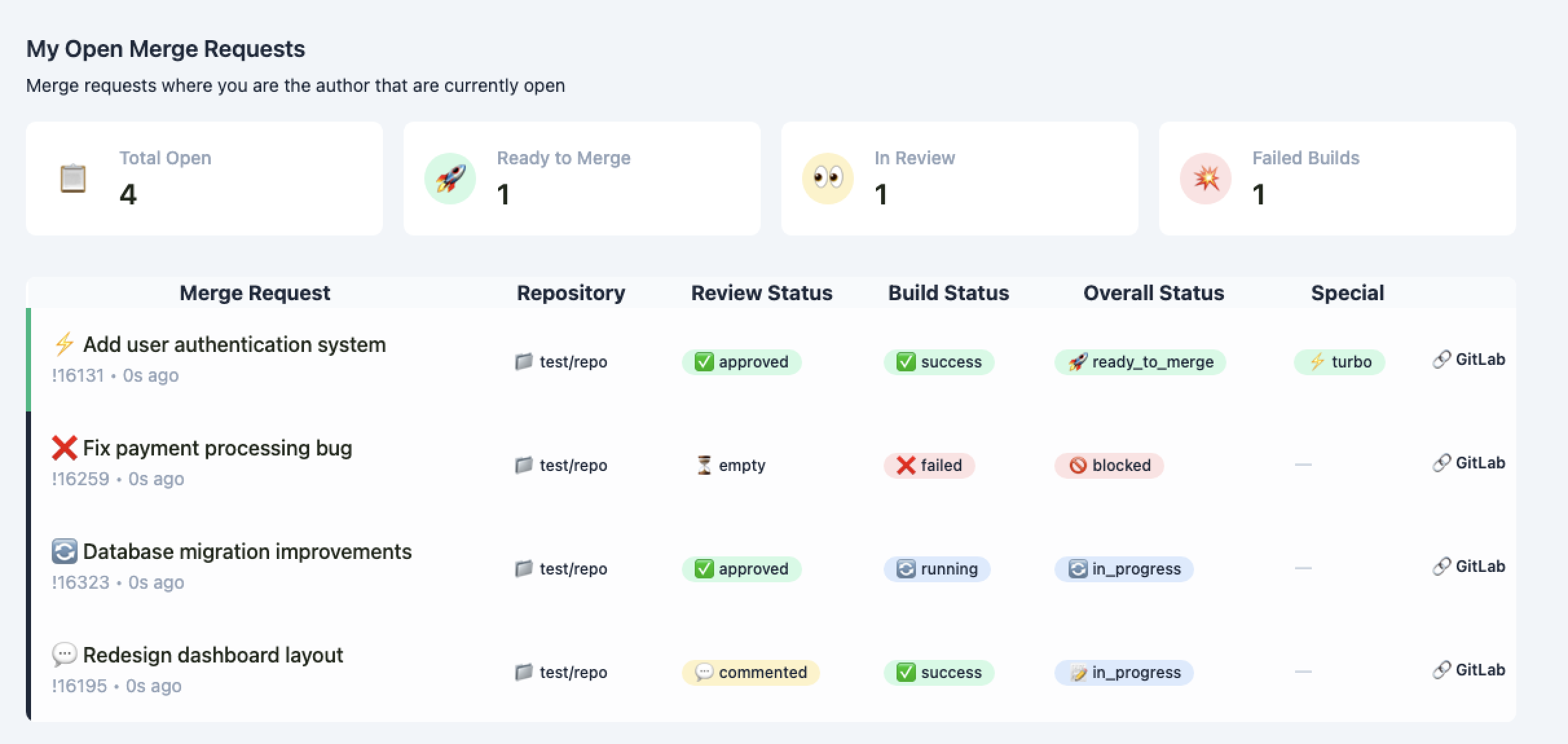Open the GitLab link for Fix payment processing bug
The image size is (1568, 744).
1468,463
